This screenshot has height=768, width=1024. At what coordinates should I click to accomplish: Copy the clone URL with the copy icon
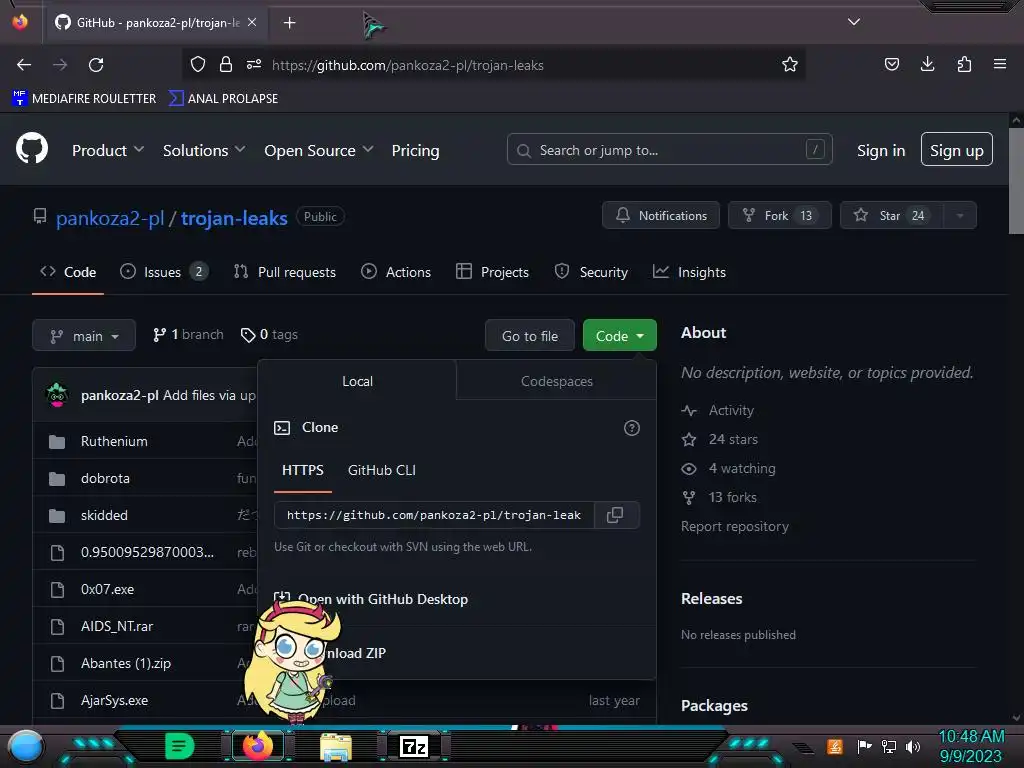[x=615, y=515]
